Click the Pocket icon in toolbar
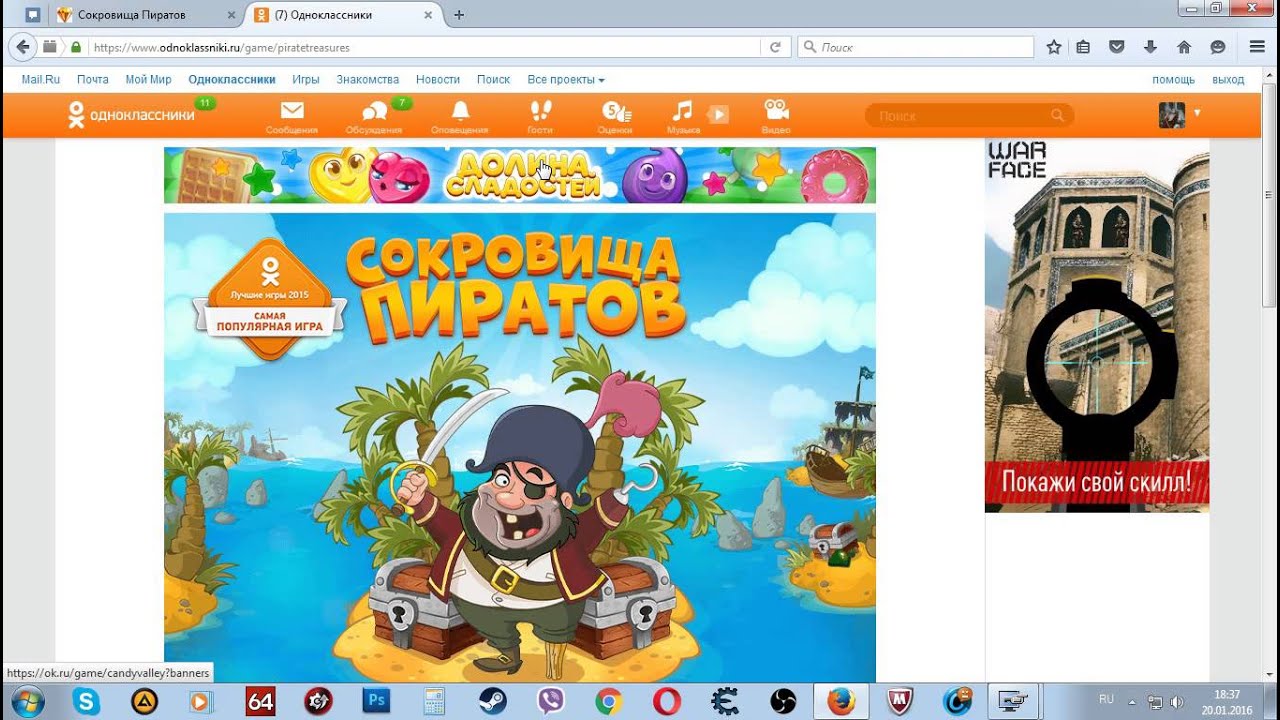This screenshot has height=720, width=1280. click(1117, 47)
